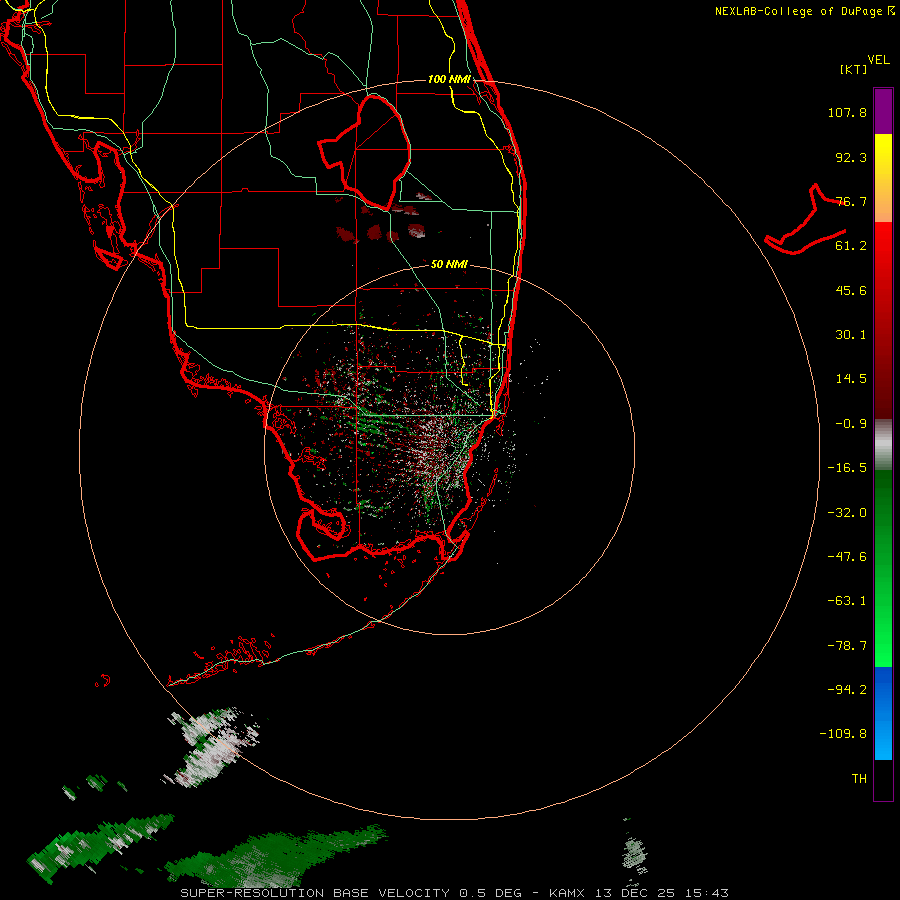Click the 100 NMI range ring label

[x=449, y=79]
